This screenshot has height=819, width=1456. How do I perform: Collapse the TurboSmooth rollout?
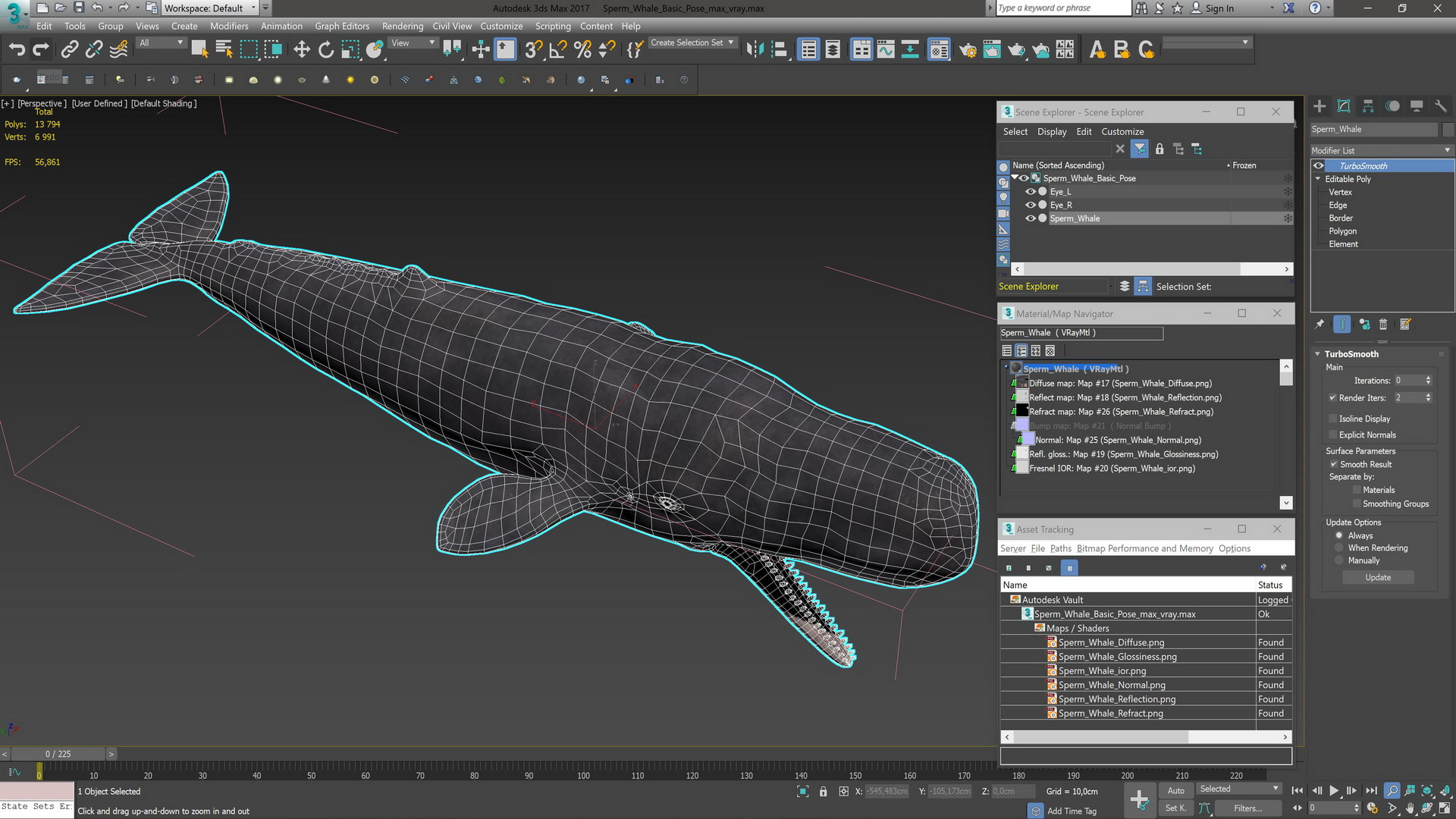(1318, 354)
